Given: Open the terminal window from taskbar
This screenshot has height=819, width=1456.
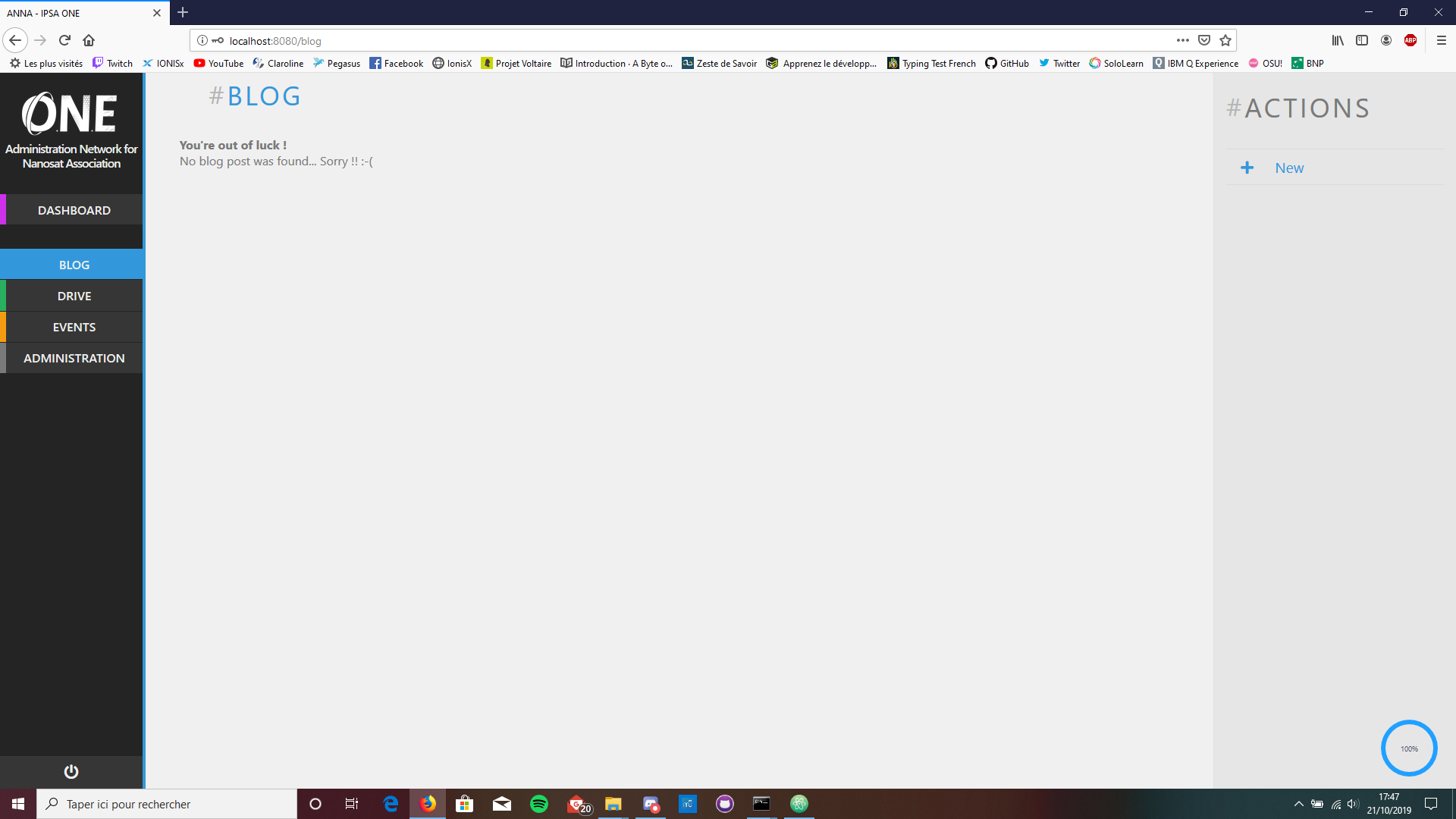Looking at the screenshot, I should coord(761,804).
